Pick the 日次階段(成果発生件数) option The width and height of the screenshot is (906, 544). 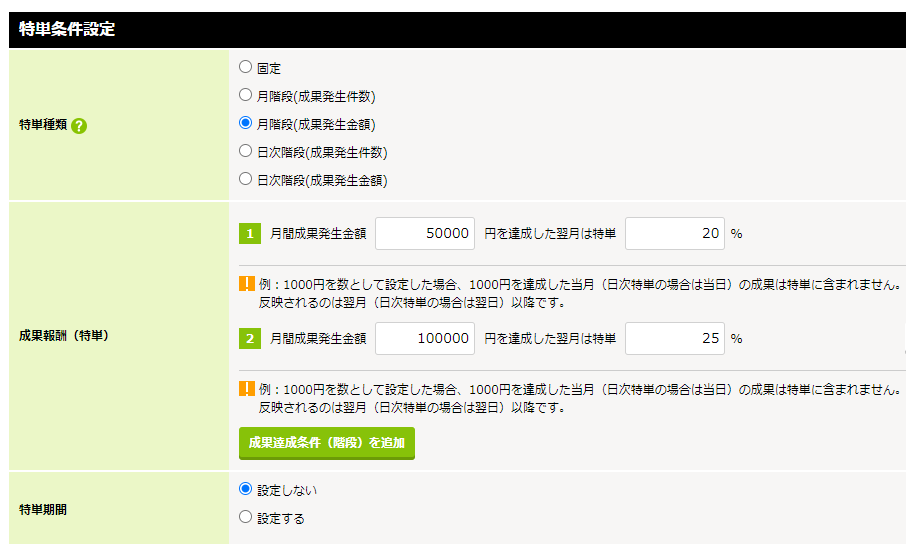[x=246, y=152]
